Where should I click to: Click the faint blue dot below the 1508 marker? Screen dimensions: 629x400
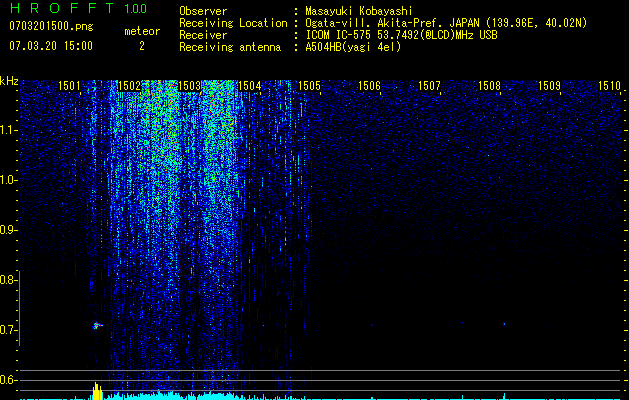pyautogui.click(x=504, y=324)
